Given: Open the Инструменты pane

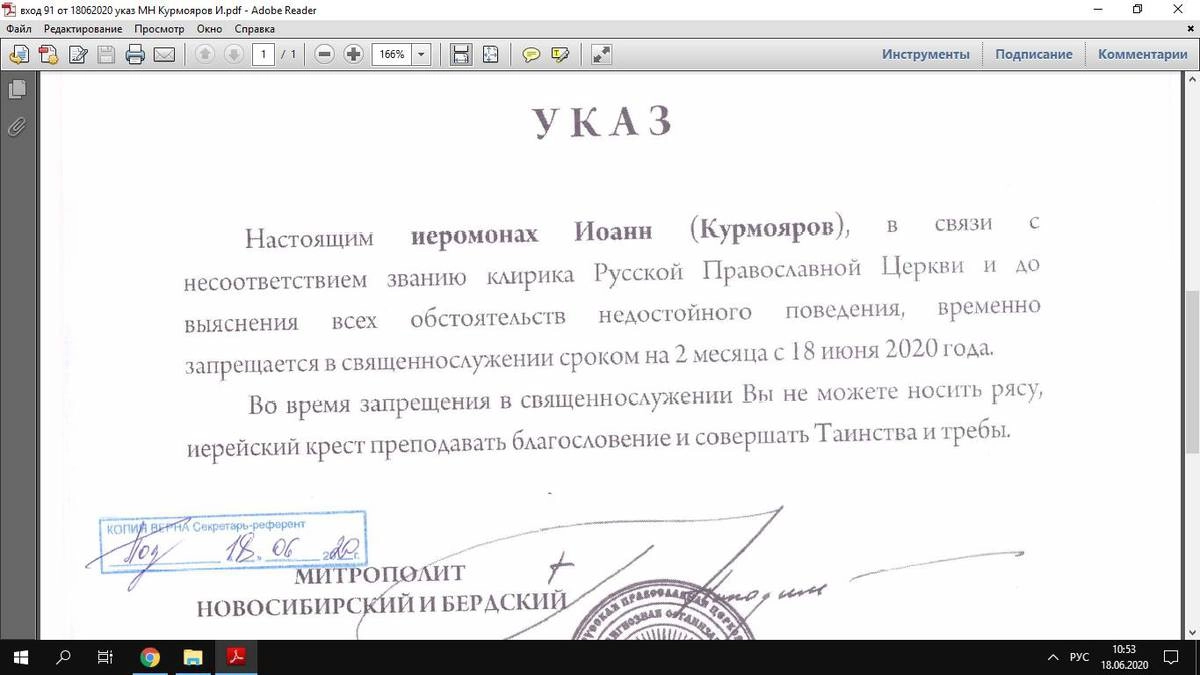Looking at the screenshot, I should (925, 55).
